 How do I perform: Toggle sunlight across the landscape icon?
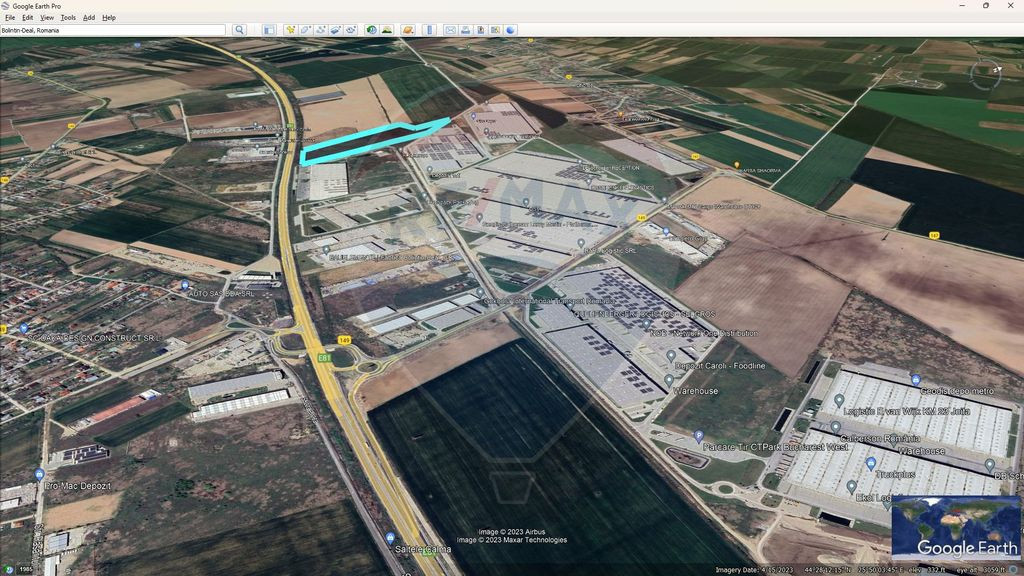(x=387, y=30)
